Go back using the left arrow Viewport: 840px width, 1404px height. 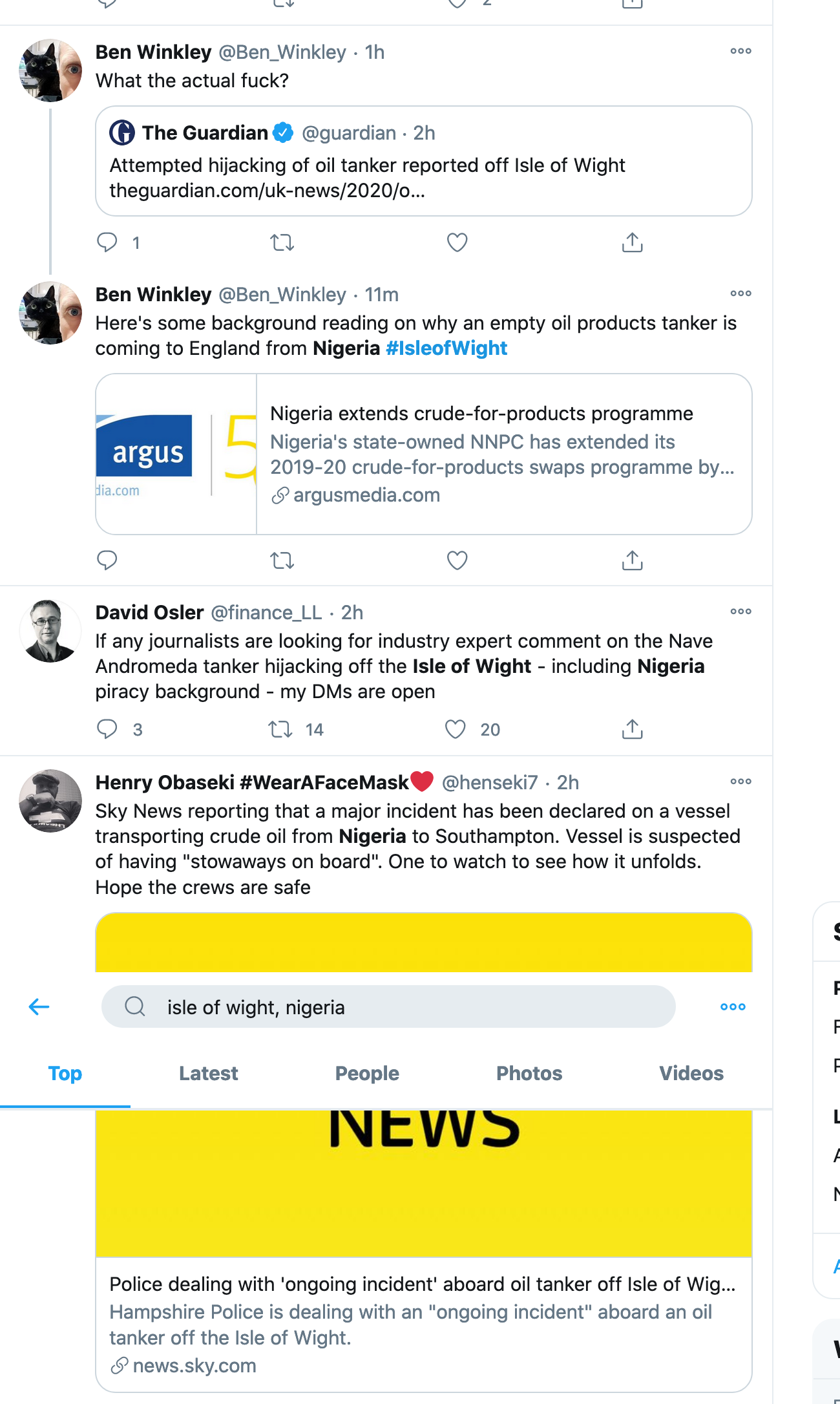tap(39, 1006)
